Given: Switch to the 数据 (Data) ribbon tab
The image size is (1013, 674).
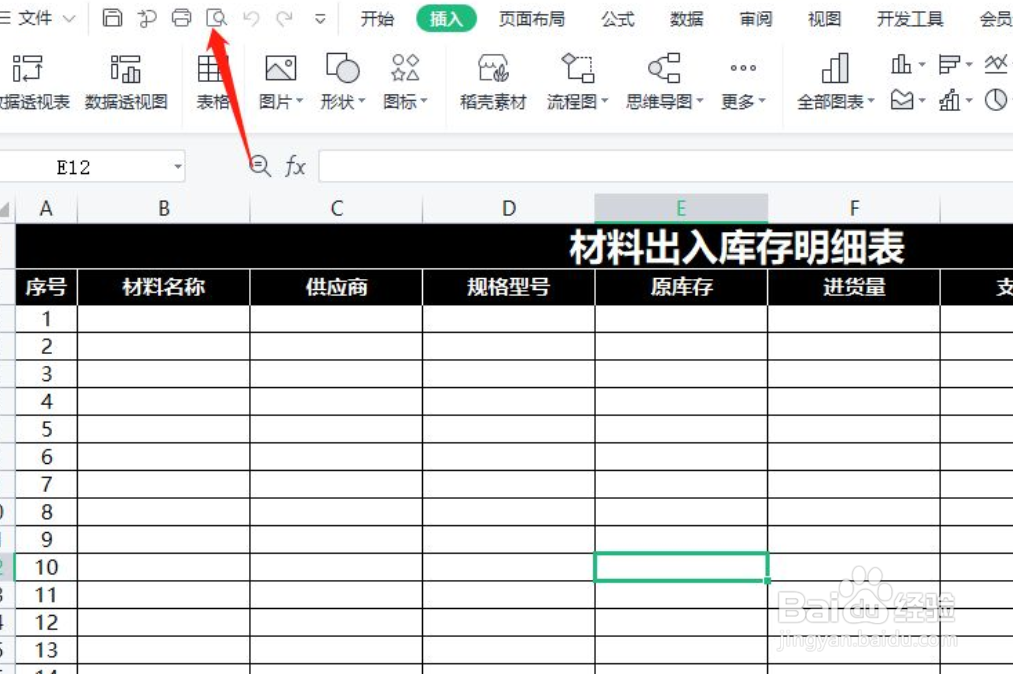Looking at the screenshot, I should pyautogui.click(x=687, y=18).
